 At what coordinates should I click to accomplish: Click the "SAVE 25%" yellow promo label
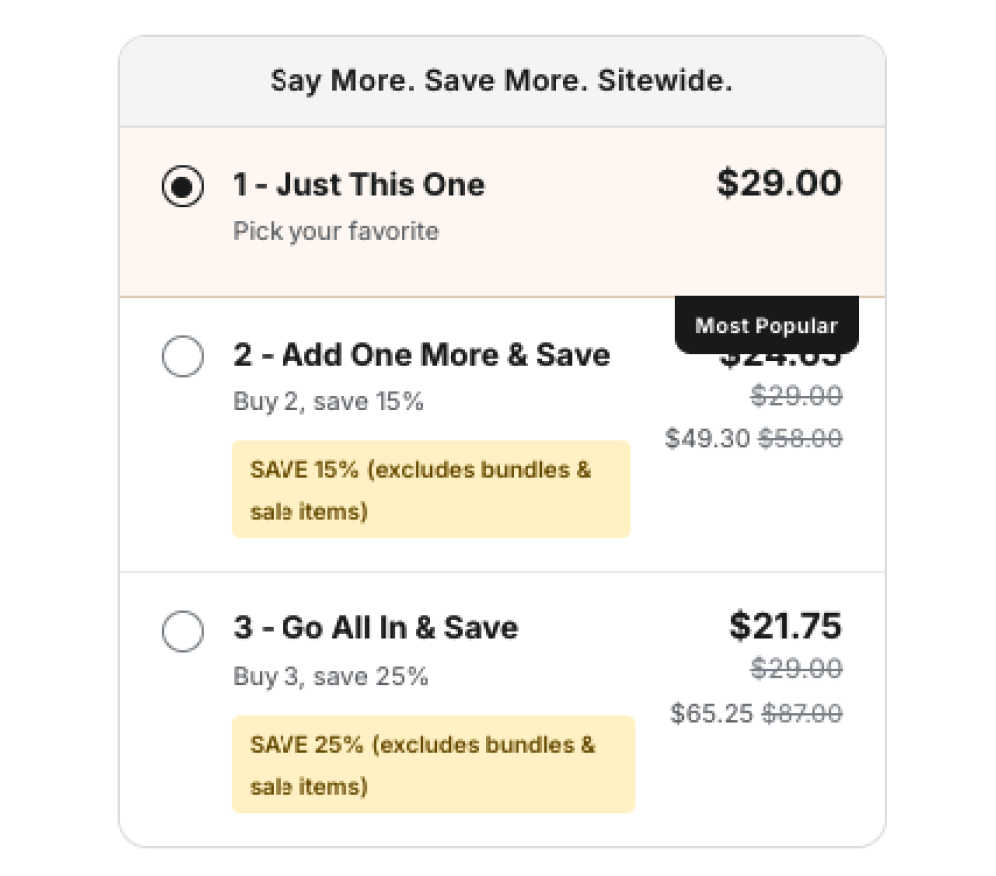pos(433,765)
